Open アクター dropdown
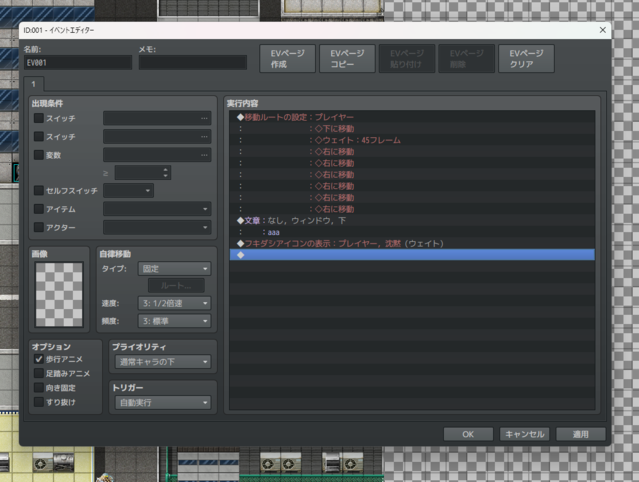The height and width of the screenshot is (482, 639). (157, 227)
